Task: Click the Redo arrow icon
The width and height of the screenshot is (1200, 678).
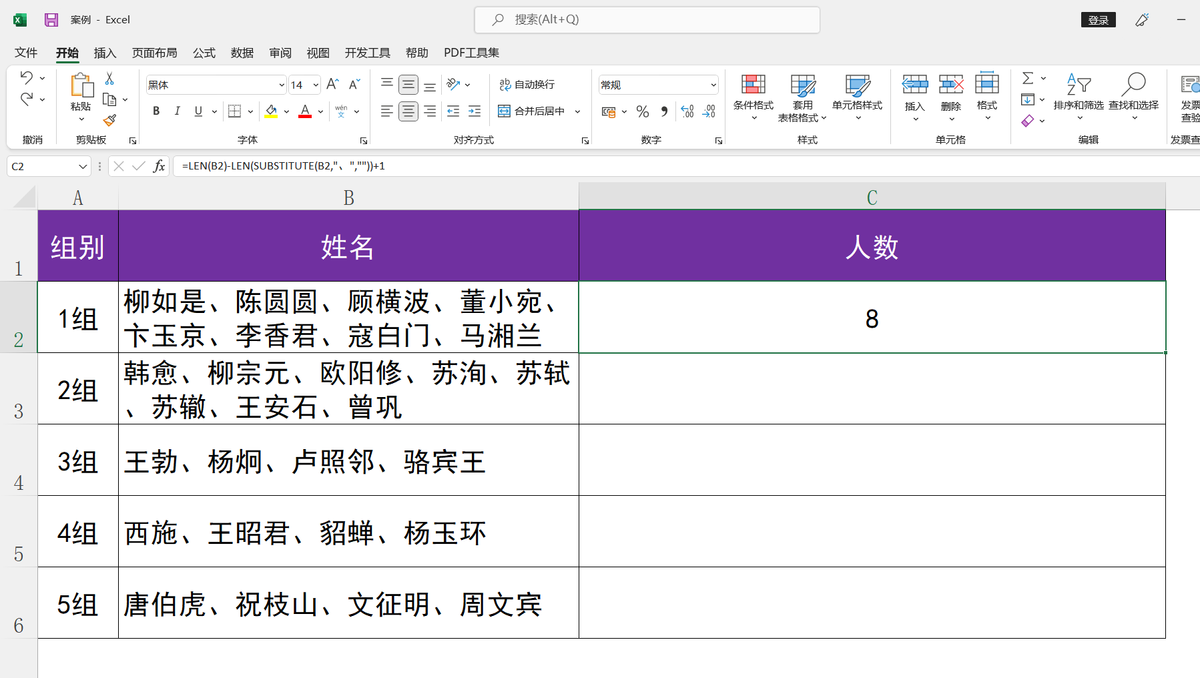Action: click(x=26, y=99)
